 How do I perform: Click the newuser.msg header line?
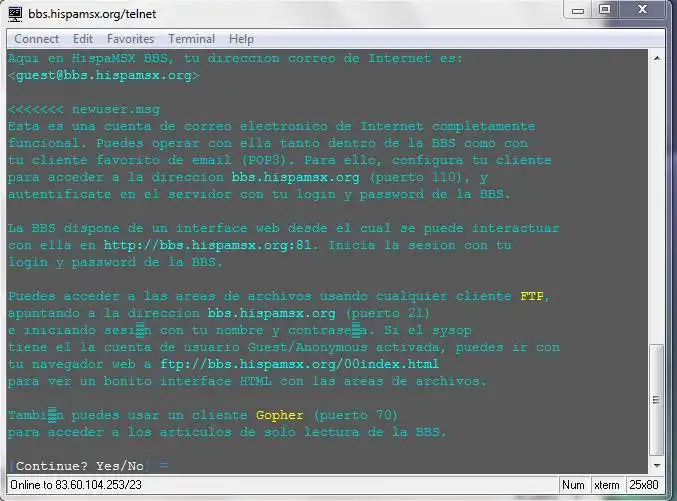click(x=84, y=110)
